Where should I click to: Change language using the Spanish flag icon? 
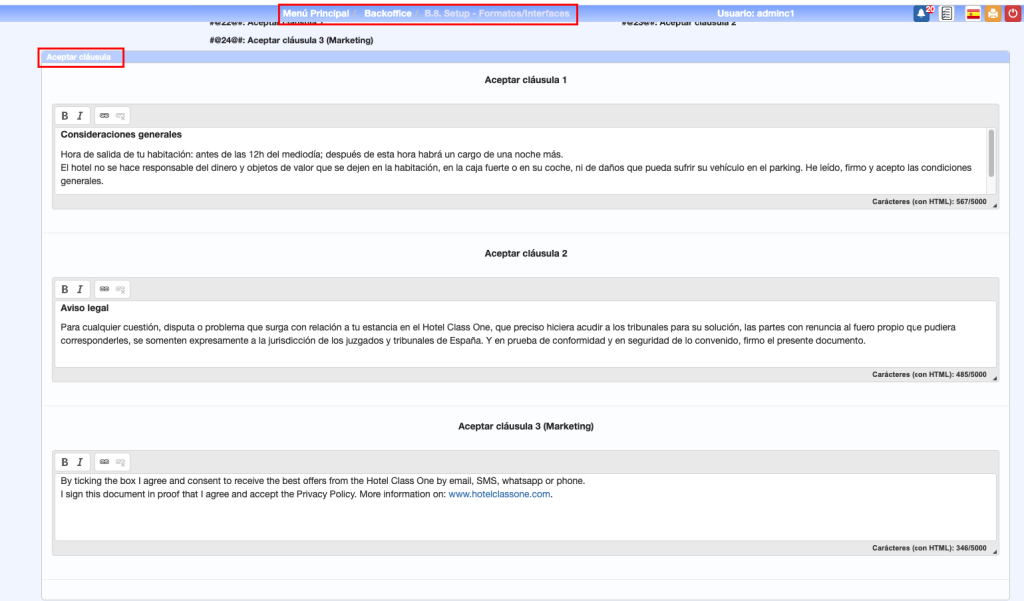(973, 14)
